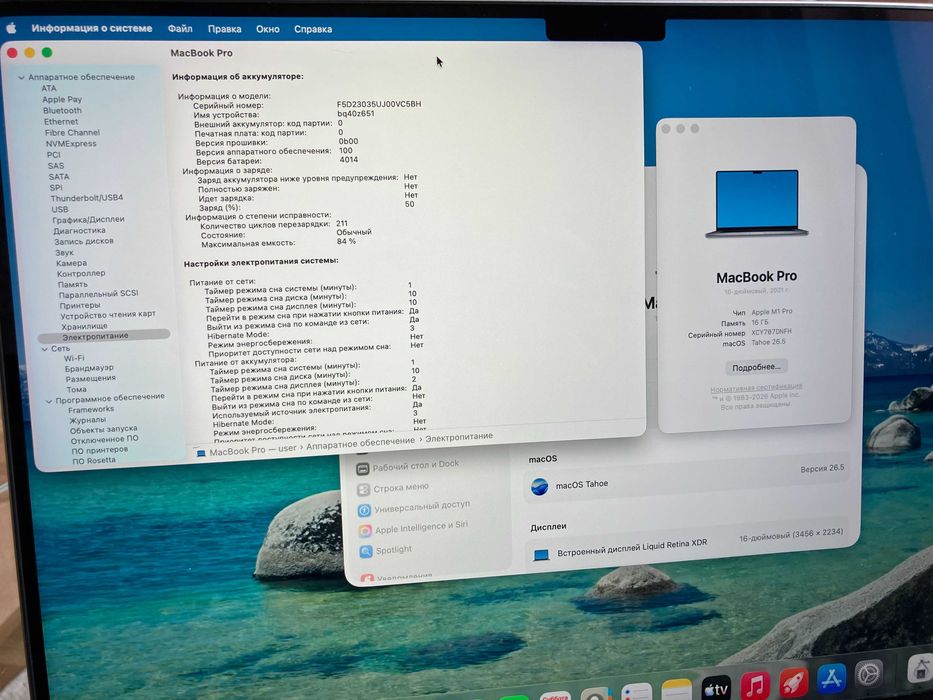Select Apple Pay in the sidebar

62,99
